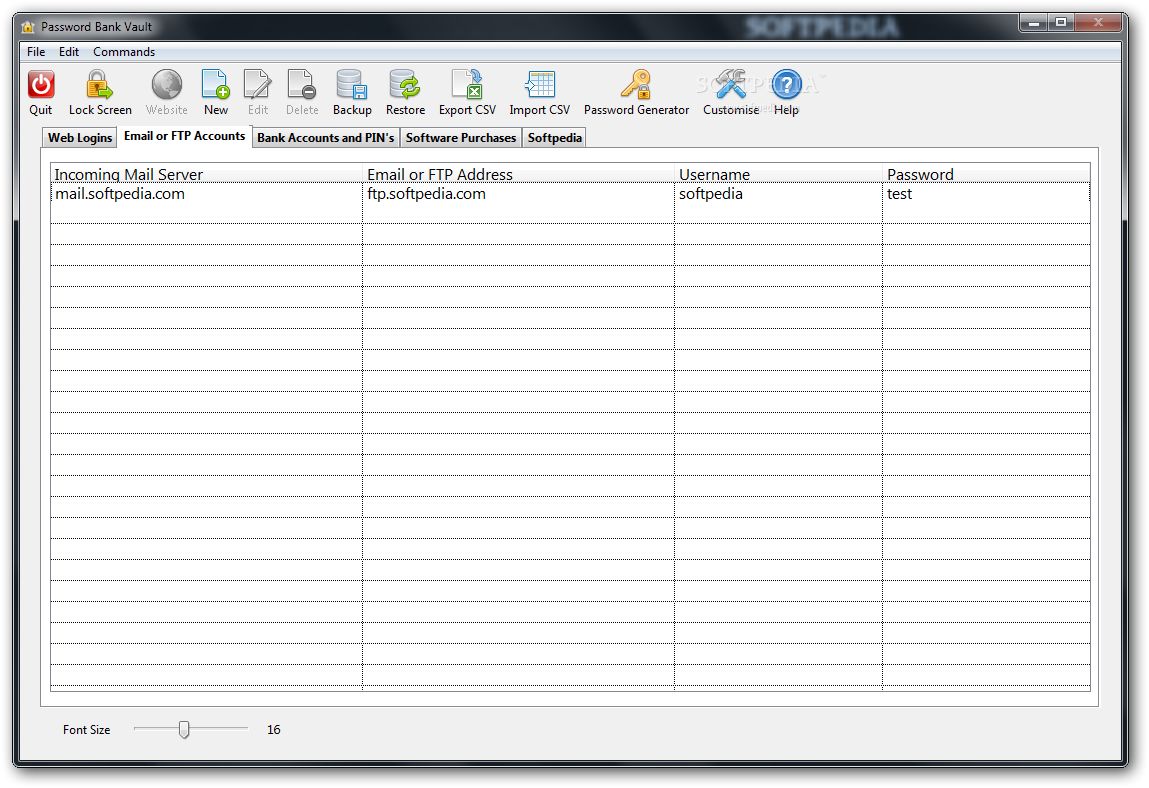Click the font size value 16
The height and width of the screenshot is (788, 1149).
tap(273, 730)
